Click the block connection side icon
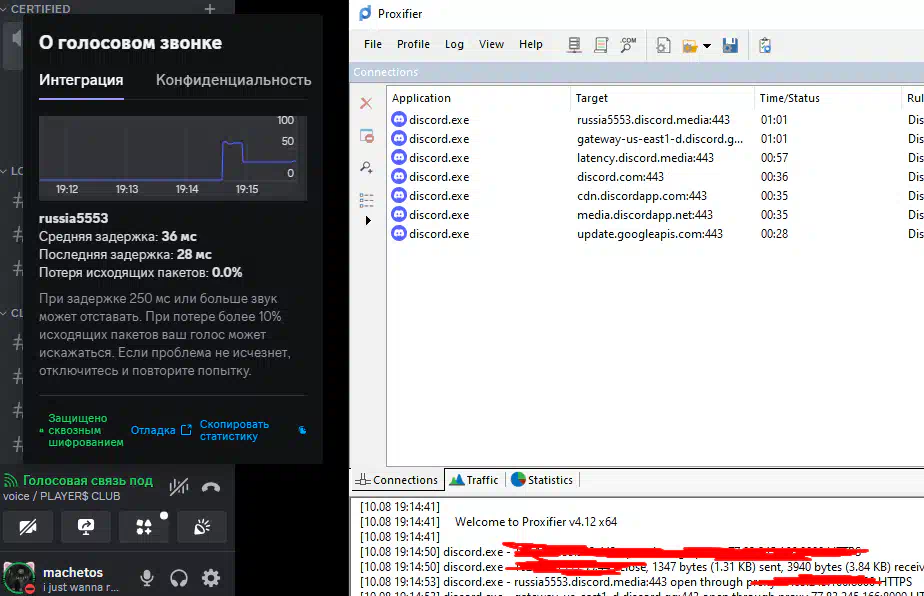924x596 pixels. (367, 136)
